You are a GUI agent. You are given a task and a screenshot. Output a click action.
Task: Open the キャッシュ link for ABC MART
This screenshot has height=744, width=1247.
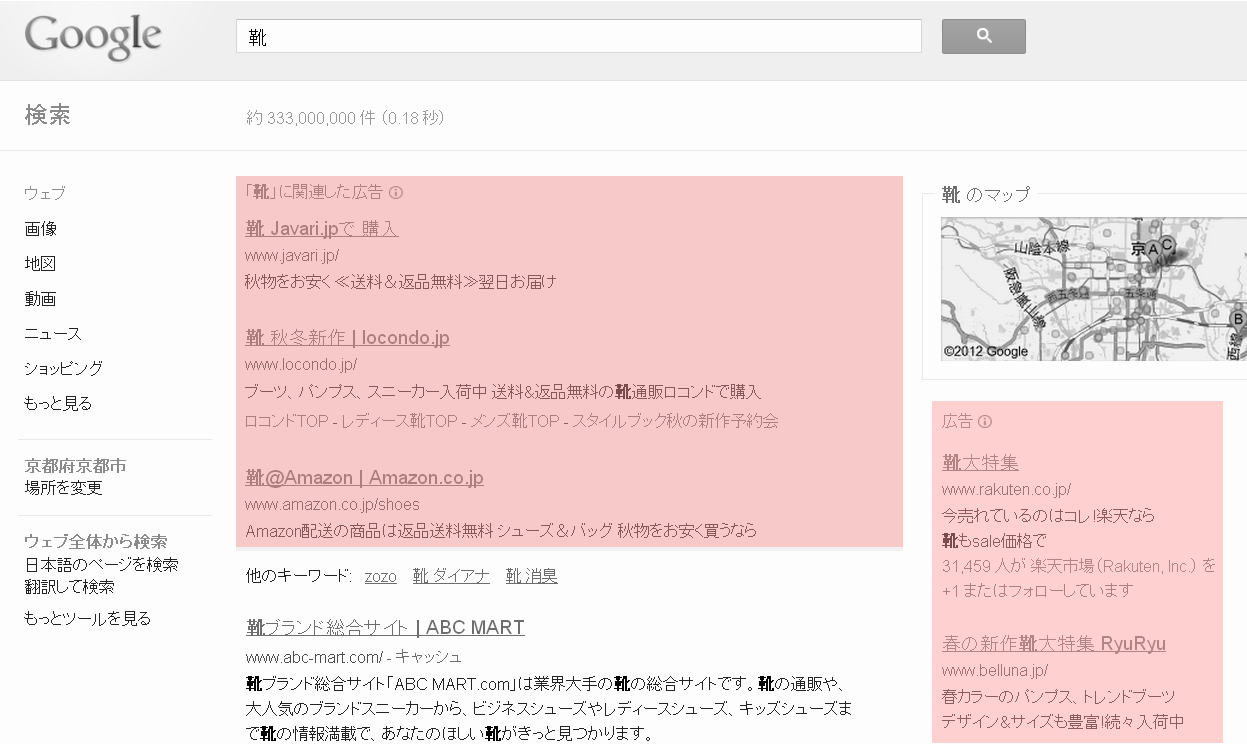click(428, 657)
